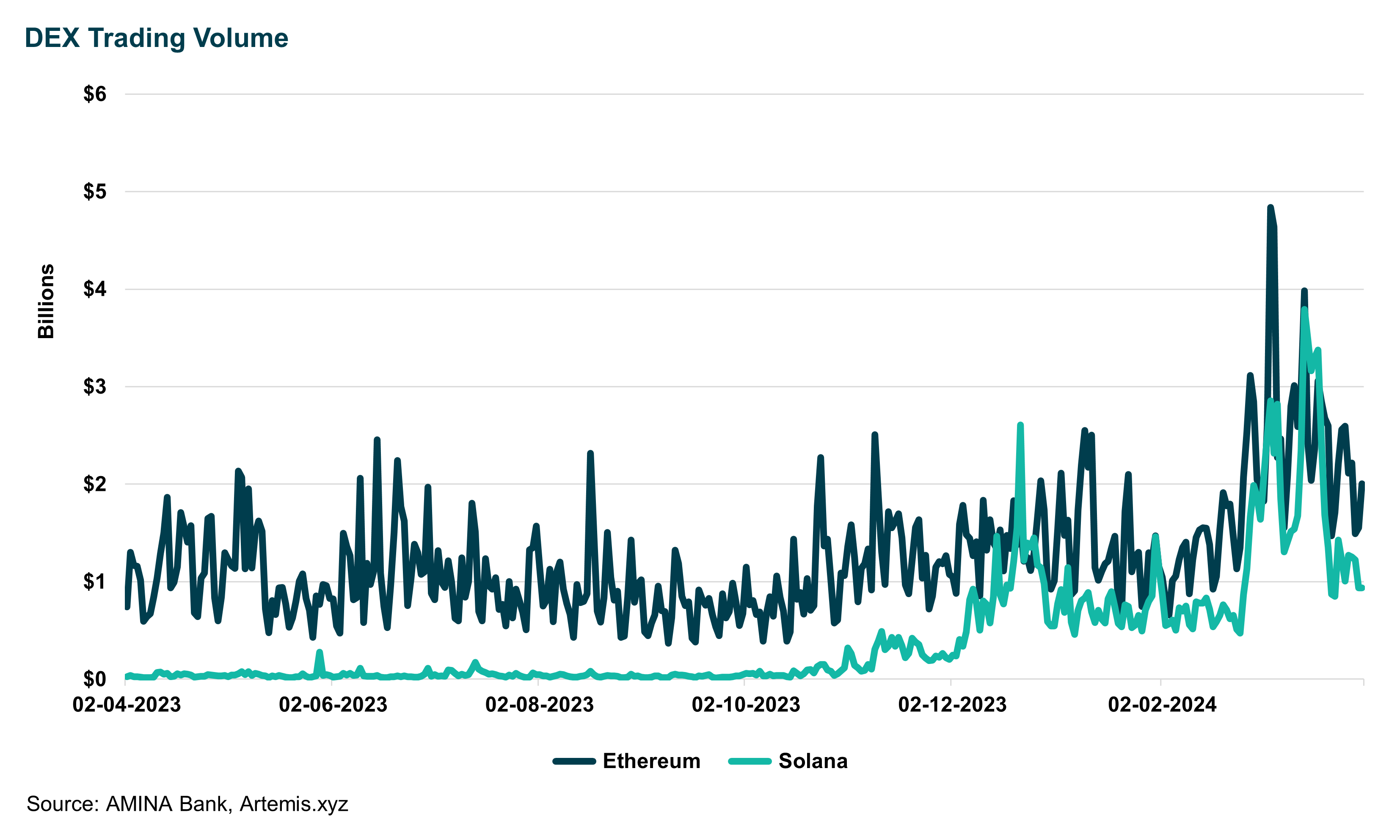Click the Solana legend line swatch

click(750, 761)
